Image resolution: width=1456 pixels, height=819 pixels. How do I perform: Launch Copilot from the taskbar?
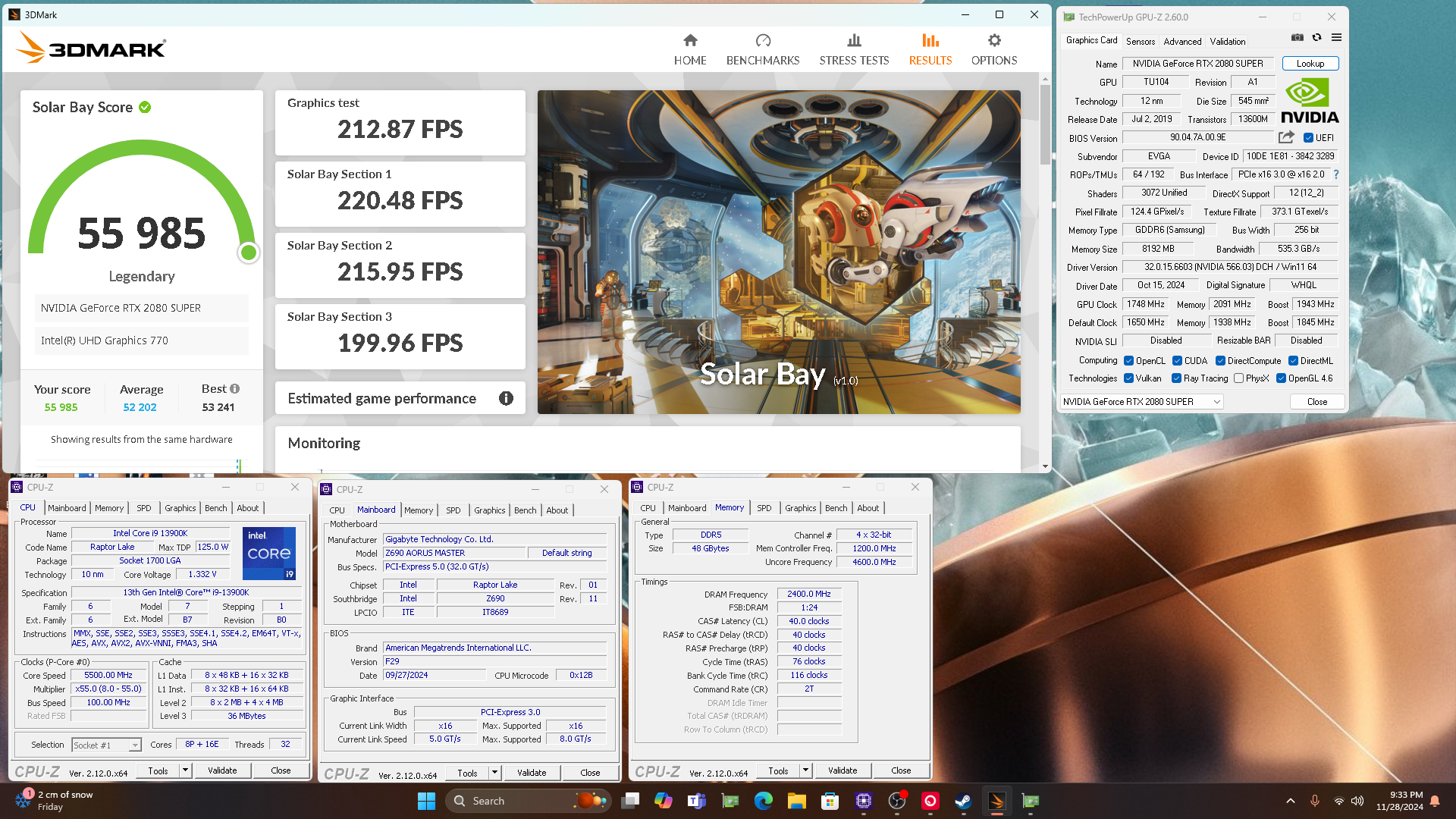click(664, 801)
